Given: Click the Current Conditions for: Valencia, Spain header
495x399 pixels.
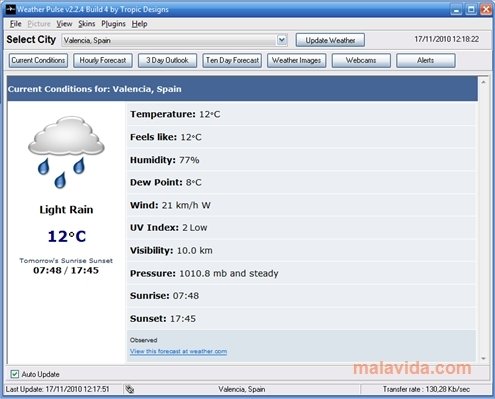Looking at the screenshot, I should click(x=242, y=89).
